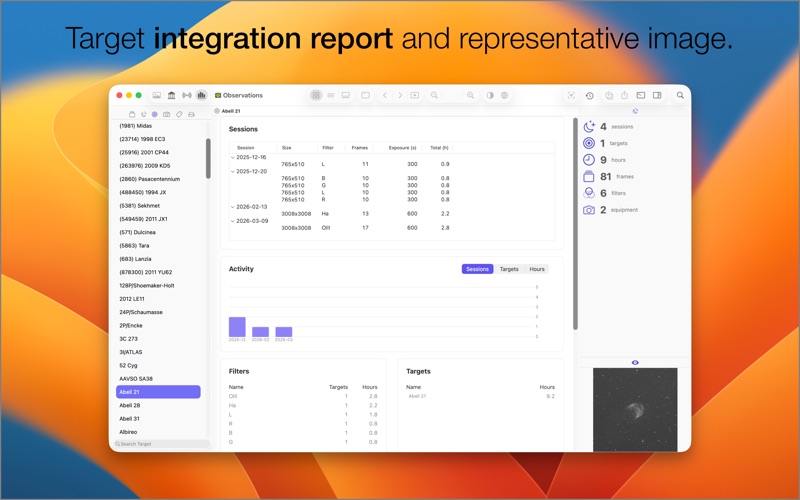Image resolution: width=800 pixels, height=500 pixels.
Task: Switch Activity chart to Sessions
Action: [x=478, y=269]
